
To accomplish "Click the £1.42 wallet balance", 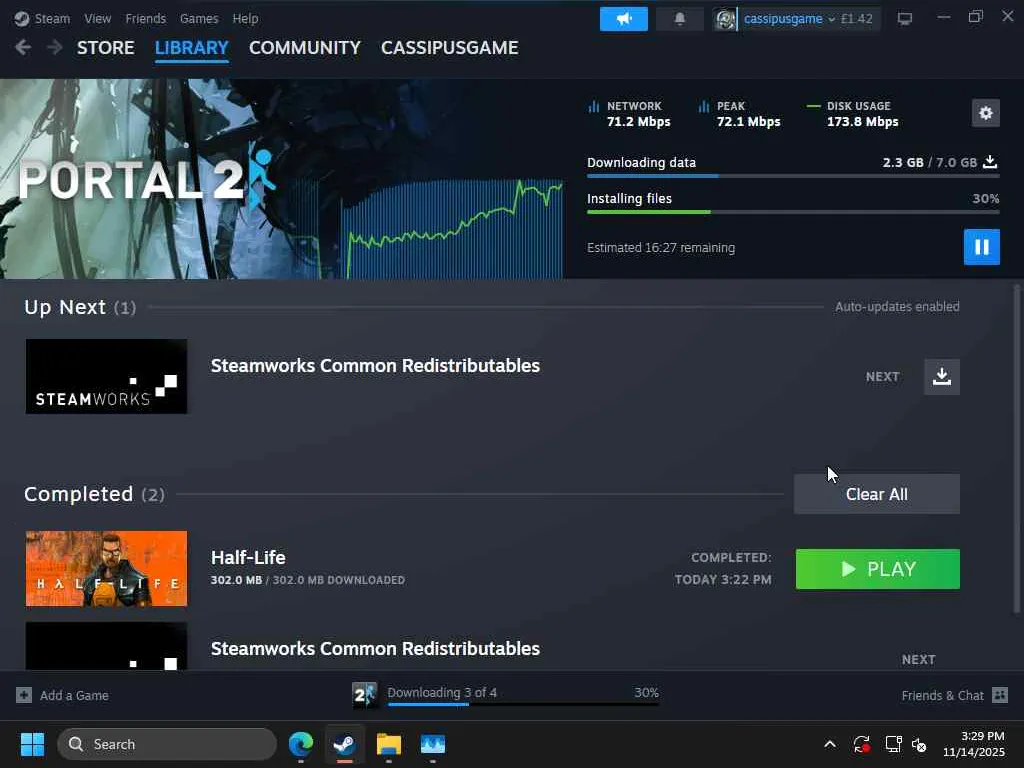I will (856, 19).
